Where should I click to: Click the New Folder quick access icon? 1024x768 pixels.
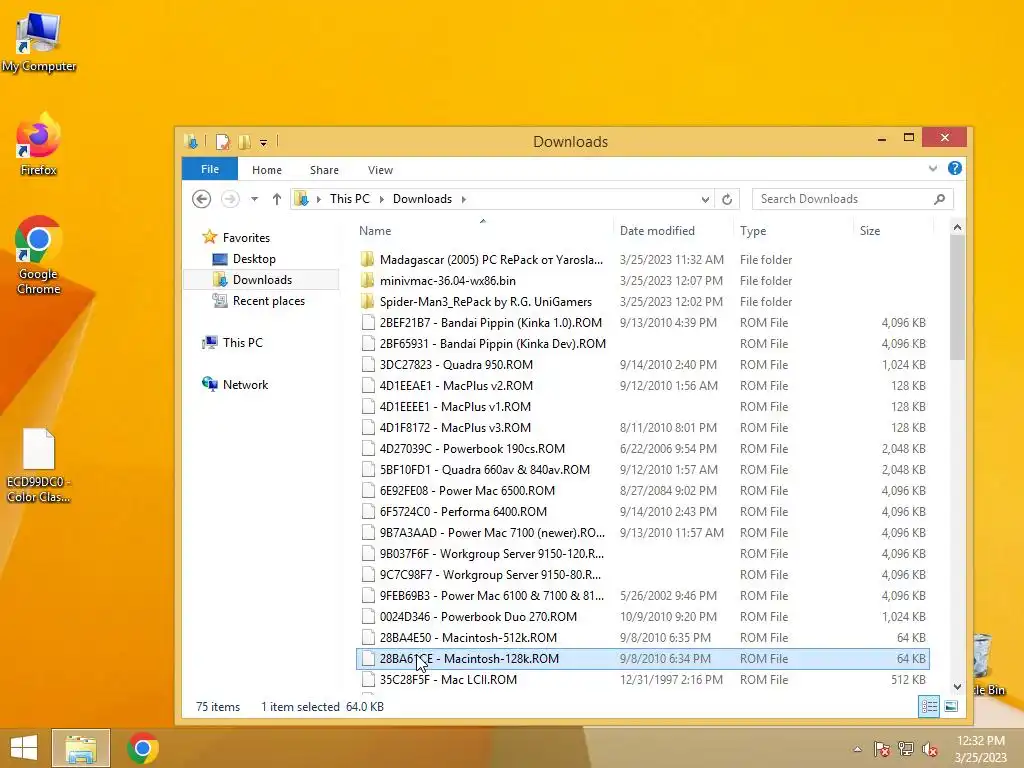(244, 142)
